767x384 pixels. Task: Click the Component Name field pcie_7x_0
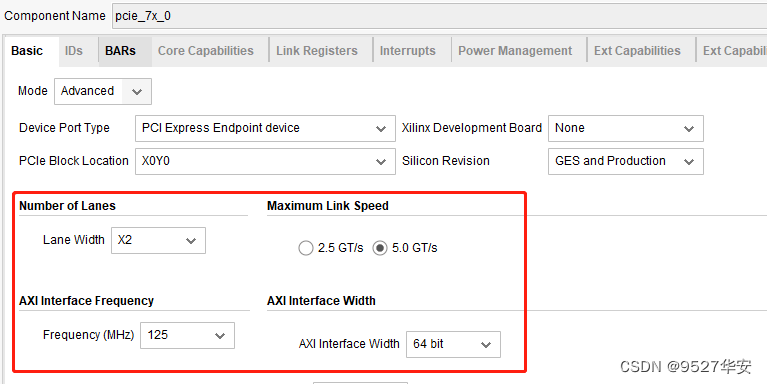439,16
